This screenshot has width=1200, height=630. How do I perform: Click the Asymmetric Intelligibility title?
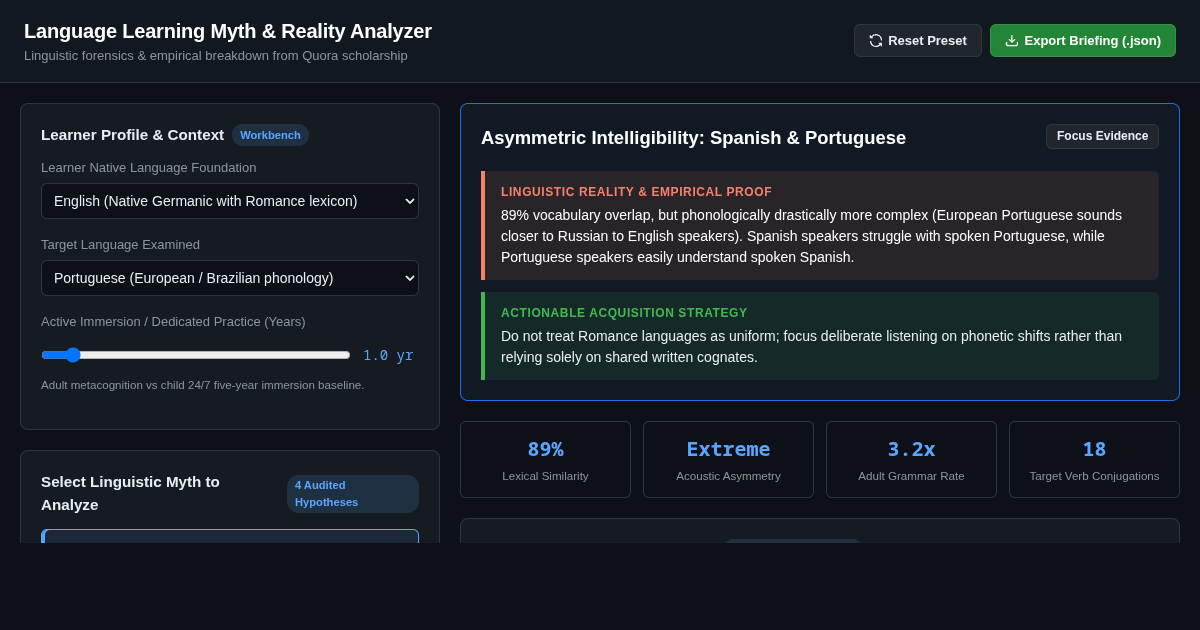click(693, 138)
